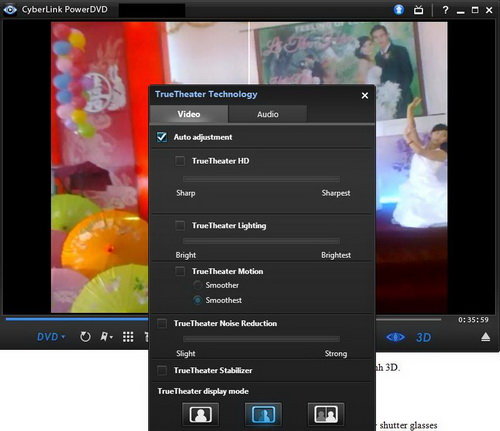Click the Sharpest label

tap(336, 193)
